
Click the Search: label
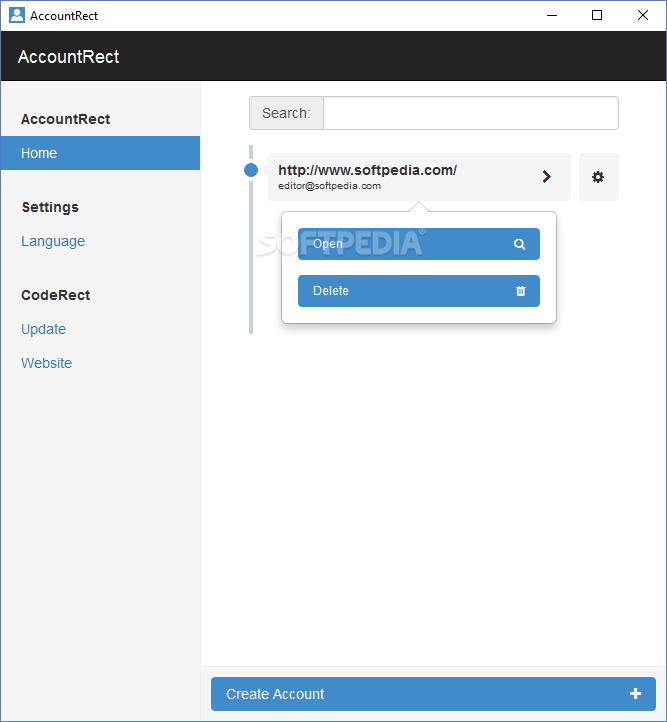click(x=286, y=113)
